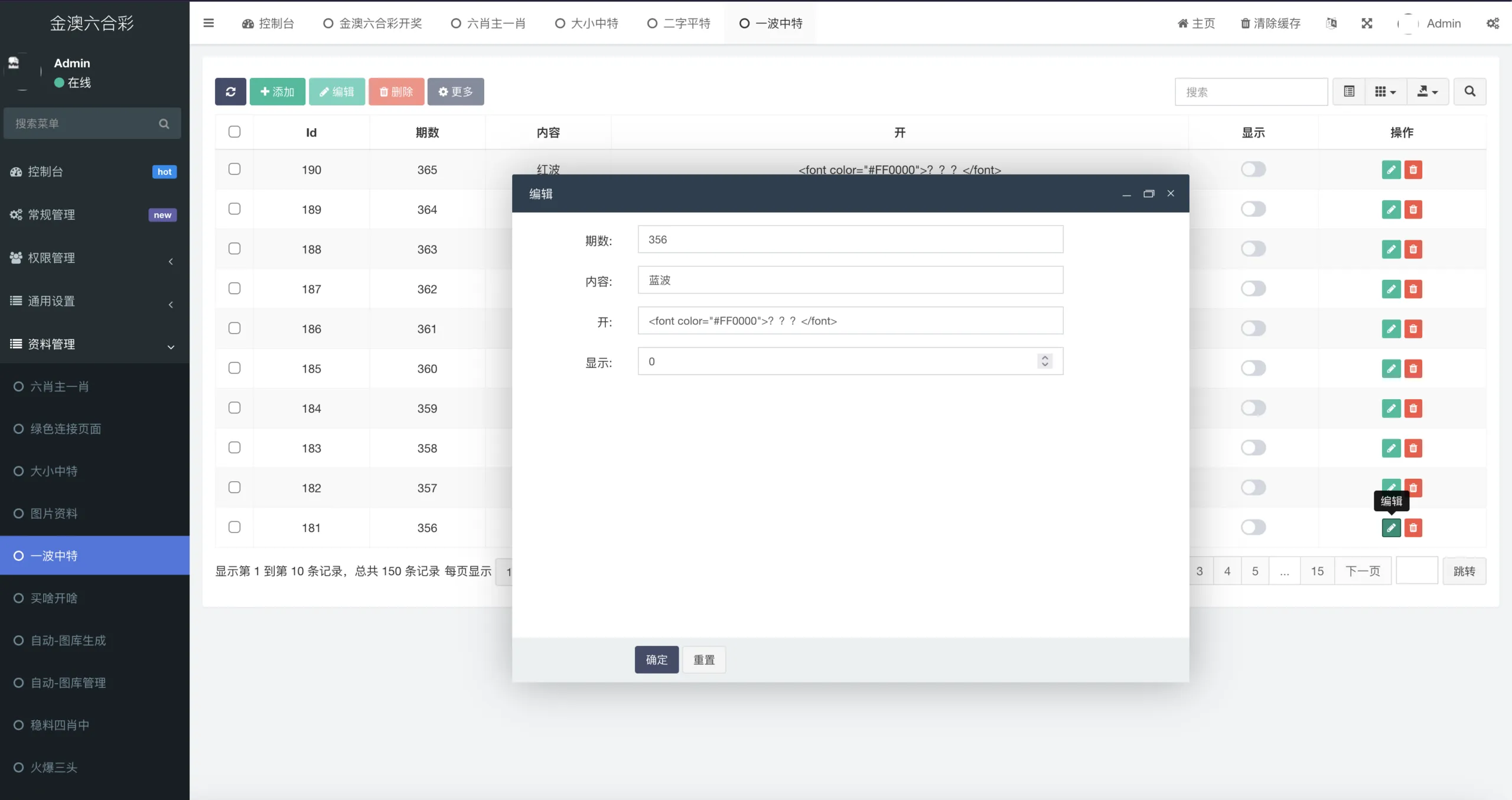Viewport: 1512px width, 800px height.
Task: Open the settings gears icon at top right
Action: tap(1493, 24)
